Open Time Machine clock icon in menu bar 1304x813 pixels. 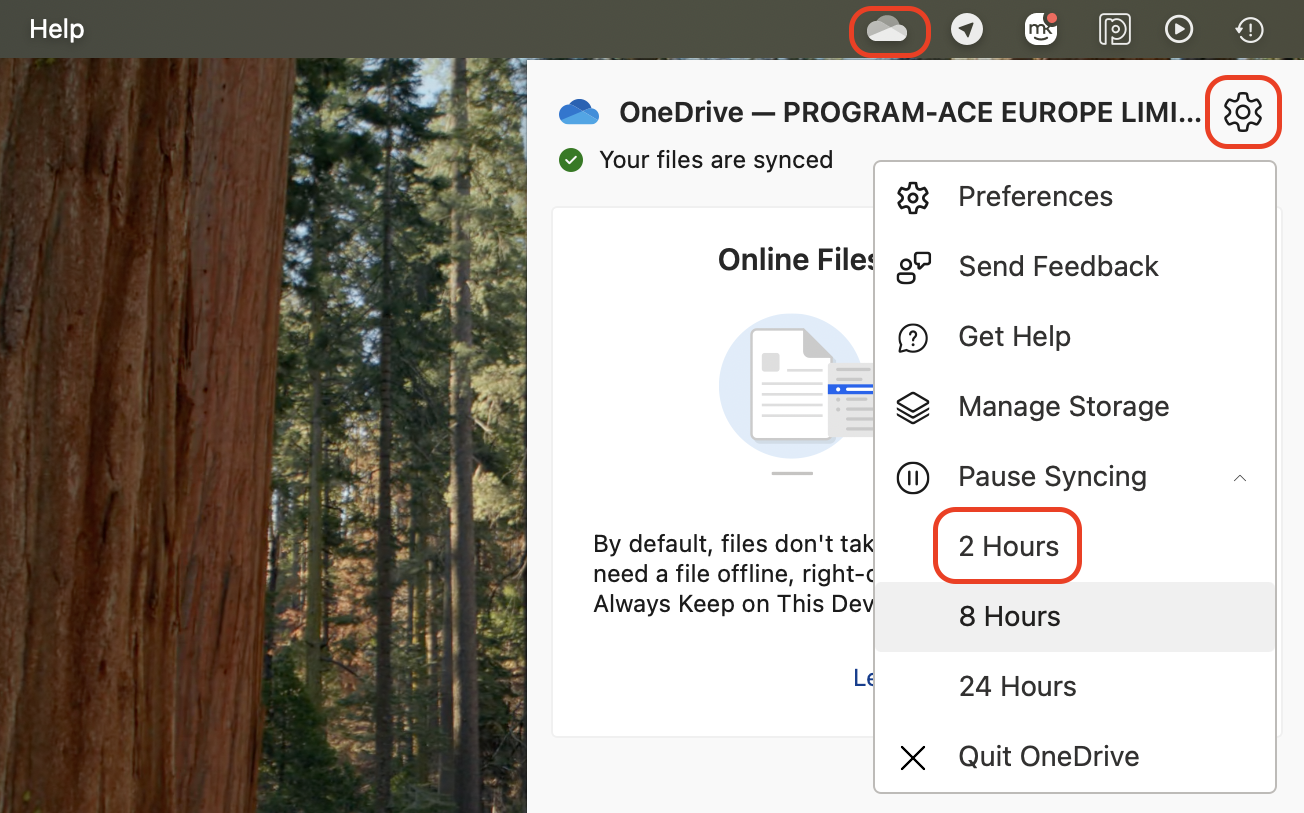click(x=1249, y=29)
